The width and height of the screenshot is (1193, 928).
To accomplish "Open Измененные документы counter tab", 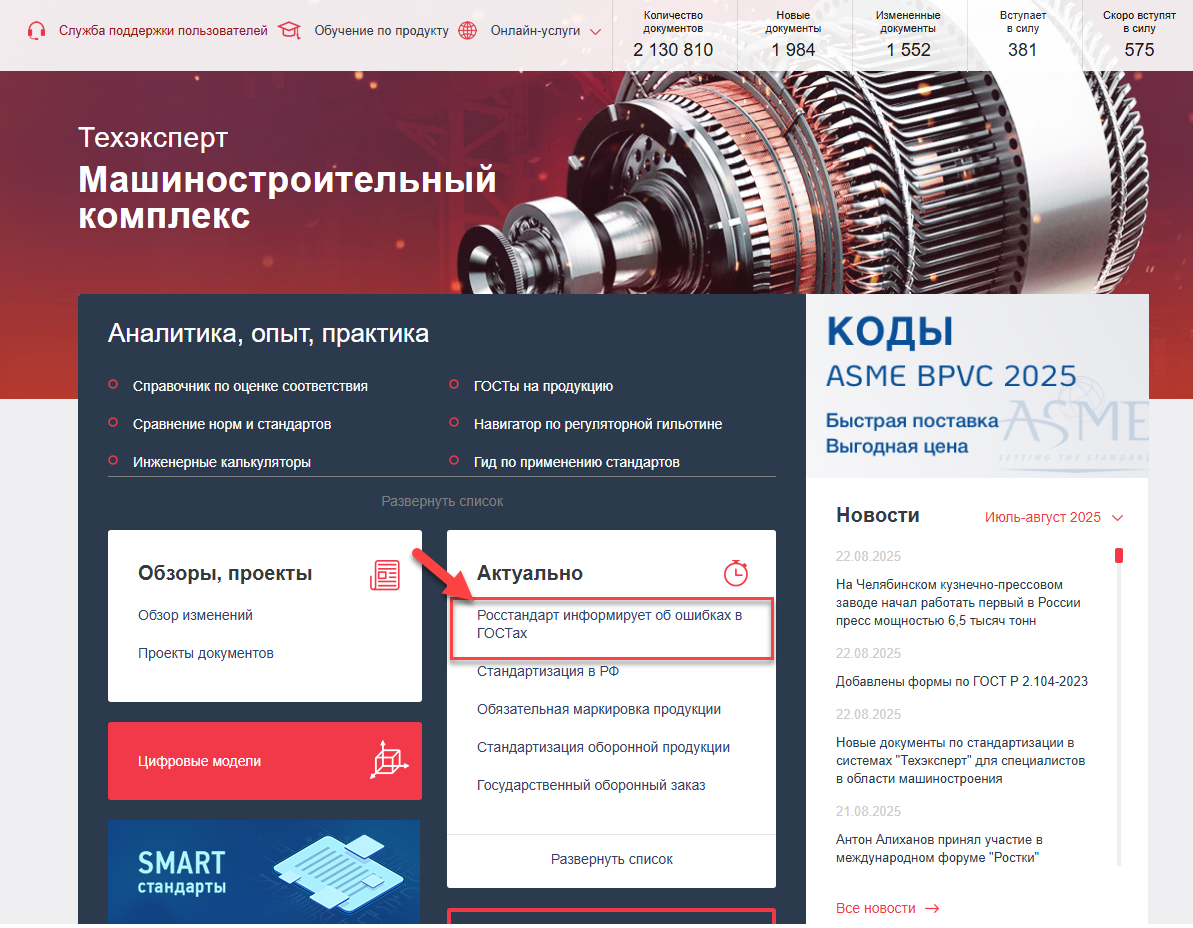I will [908, 35].
